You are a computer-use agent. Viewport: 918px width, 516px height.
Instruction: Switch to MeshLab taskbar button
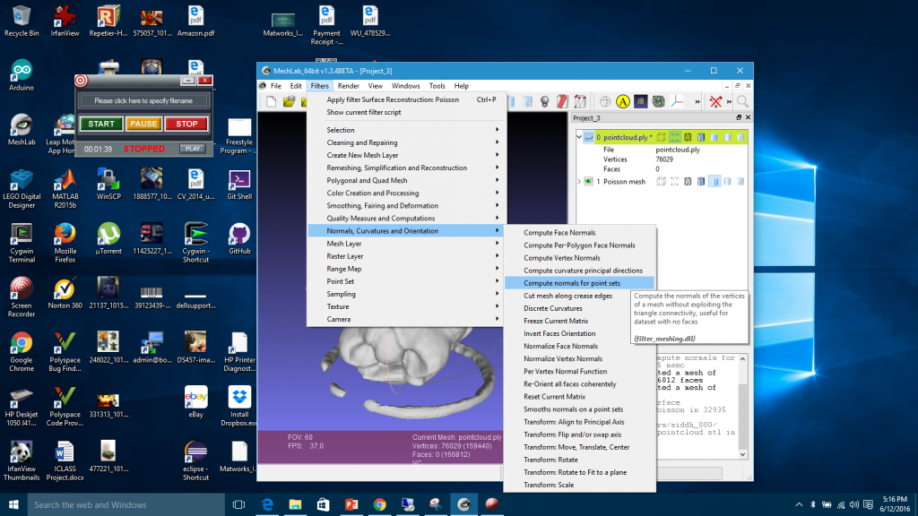[464, 504]
